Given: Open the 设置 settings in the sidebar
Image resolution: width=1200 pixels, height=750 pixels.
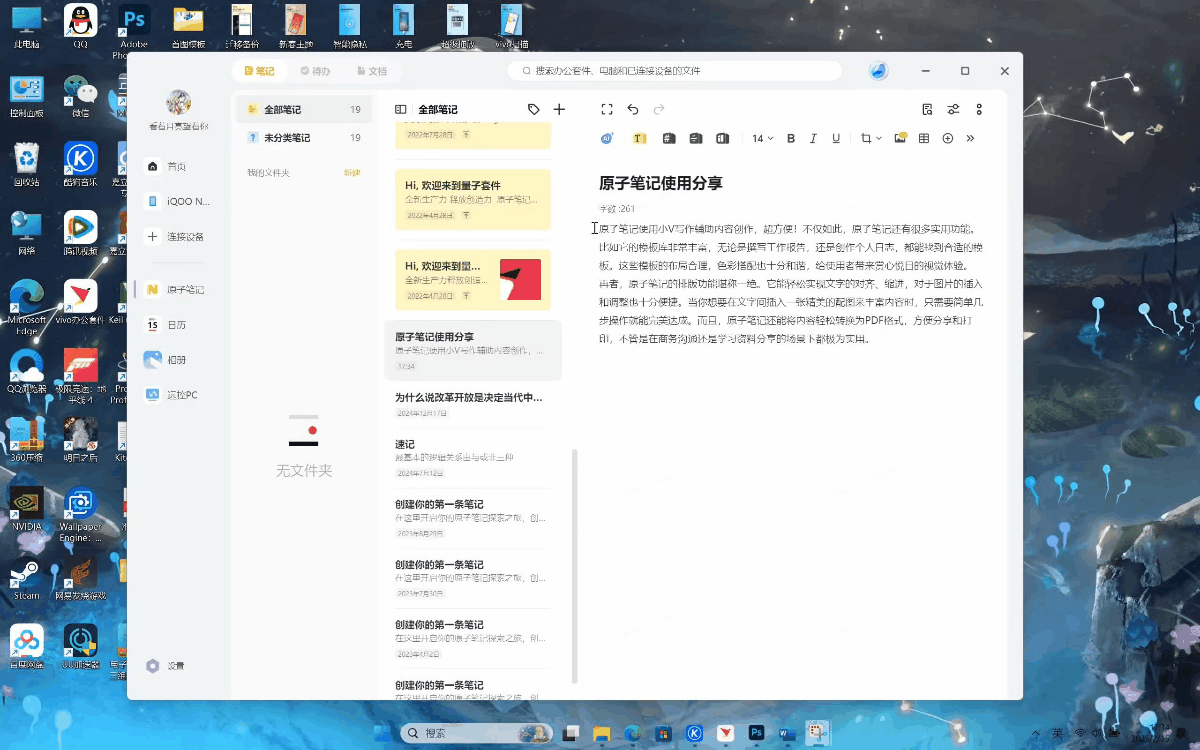Looking at the screenshot, I should pyautogui.click(x=166, y=666).
